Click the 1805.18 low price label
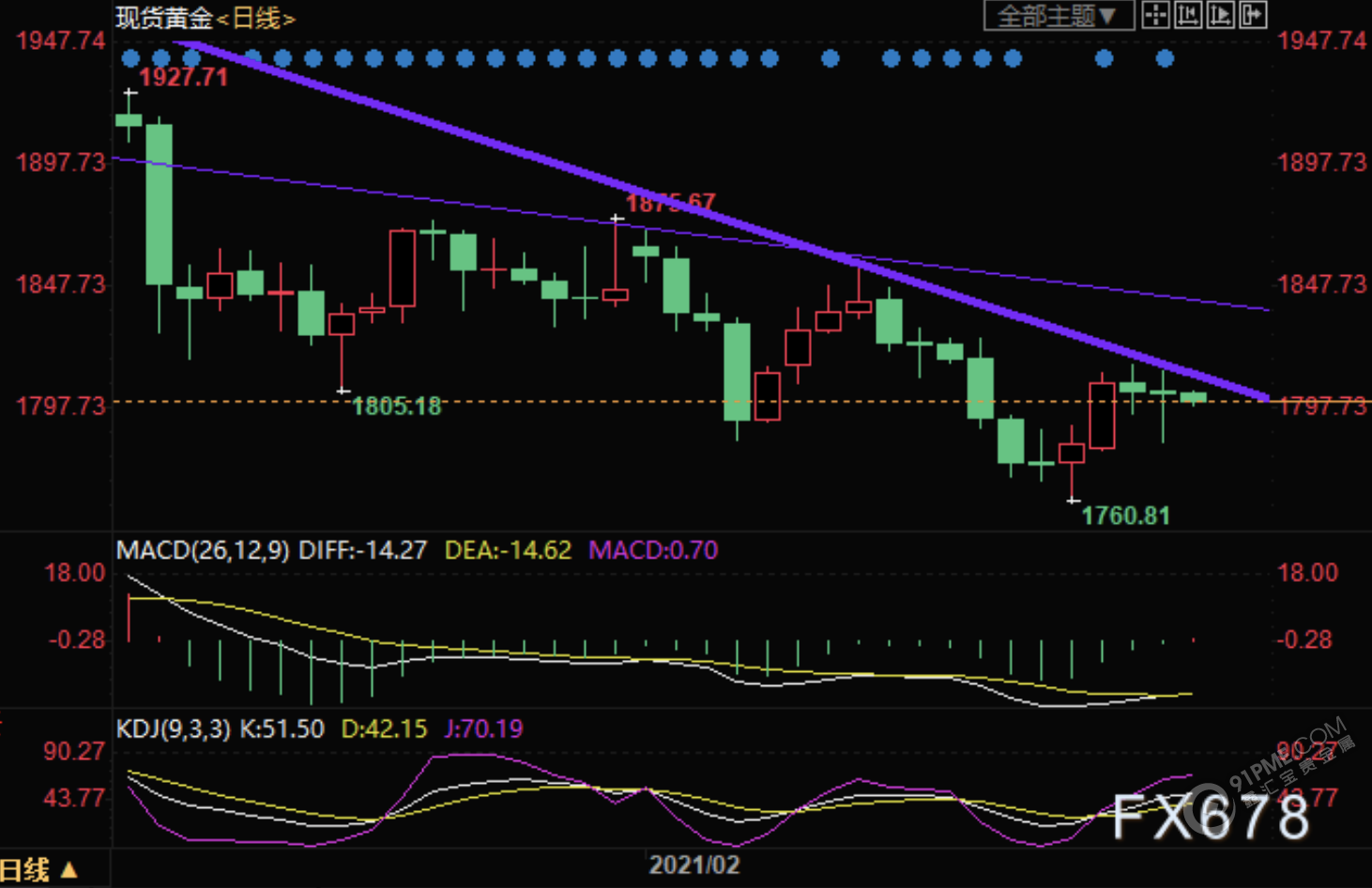Image resolution: width=1372 pixels, height=888 pixels. [396, 406]
